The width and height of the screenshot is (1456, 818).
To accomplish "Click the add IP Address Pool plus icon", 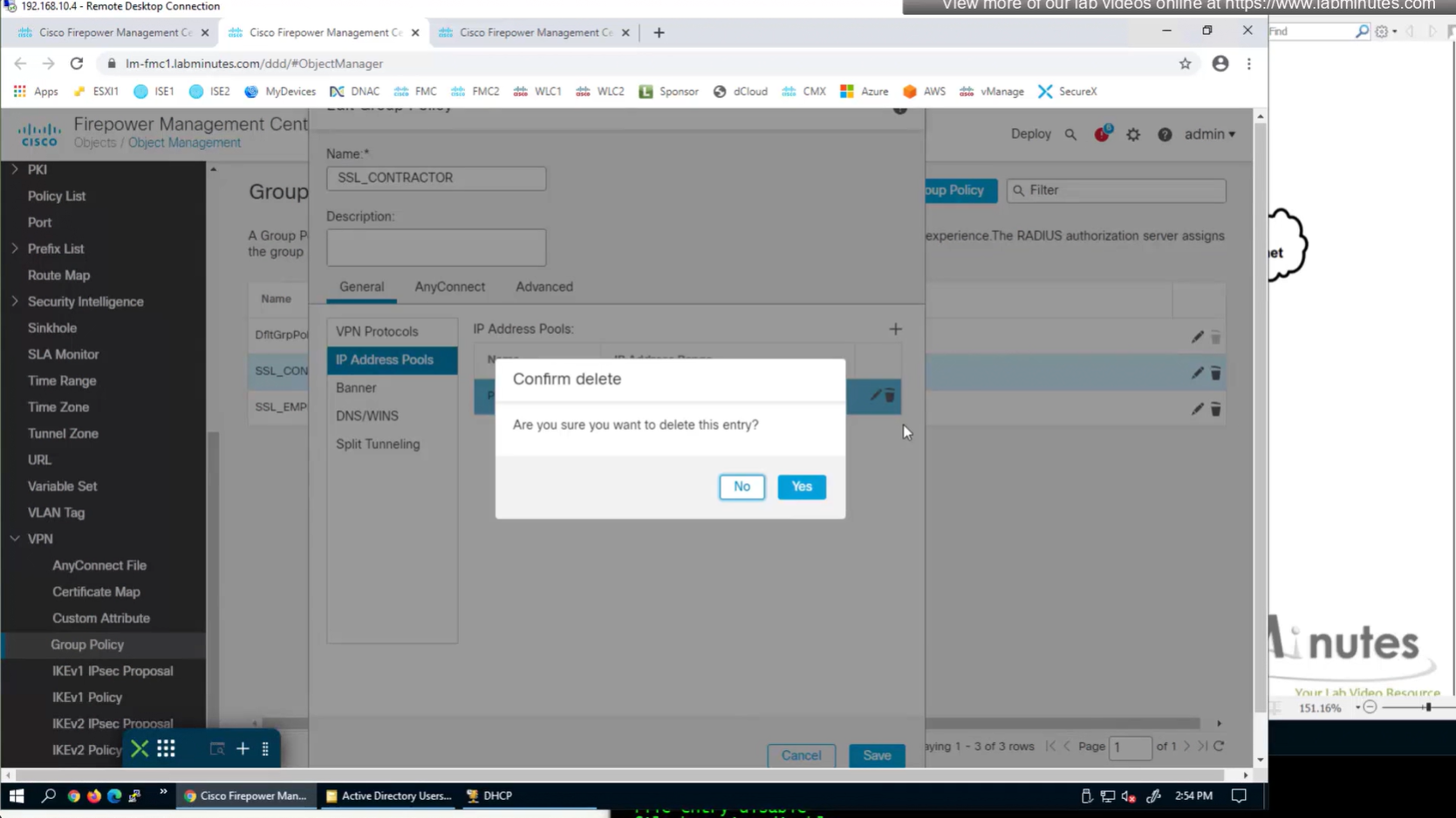I will [895, 329].
